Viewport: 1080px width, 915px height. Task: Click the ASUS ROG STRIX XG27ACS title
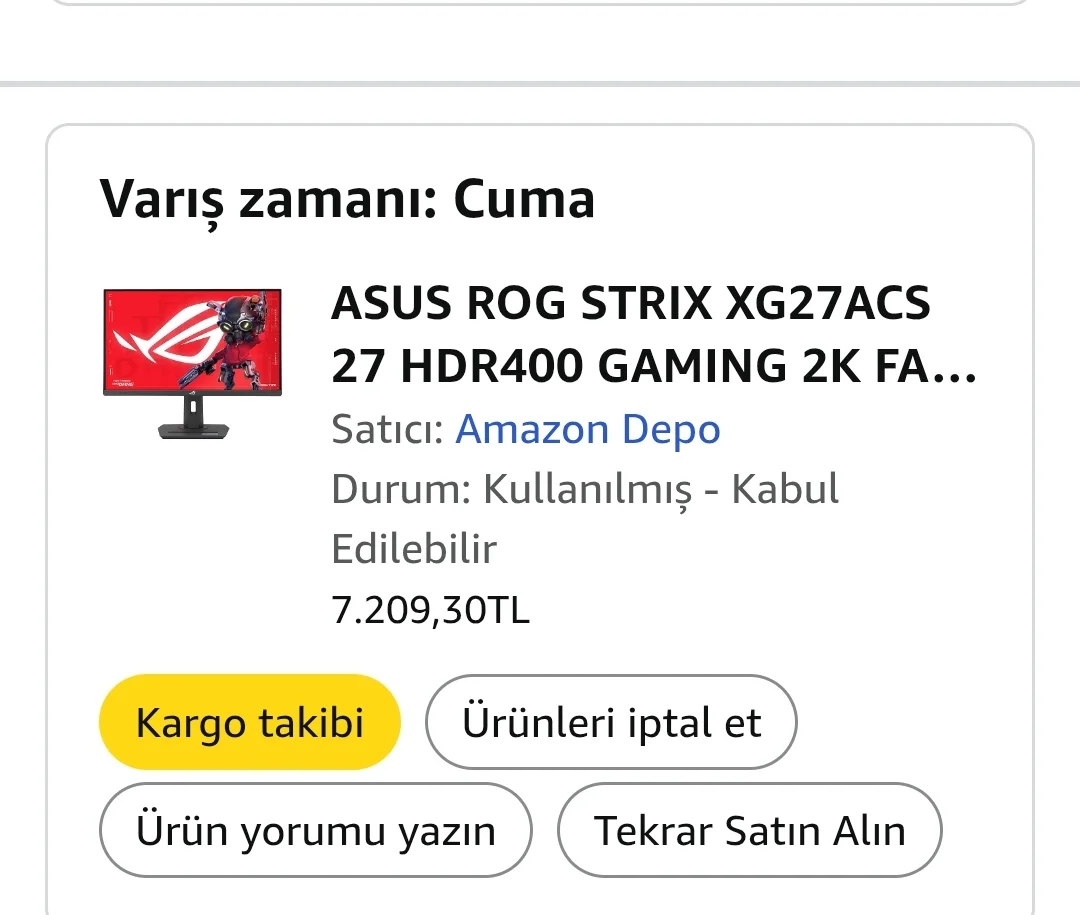630,304
